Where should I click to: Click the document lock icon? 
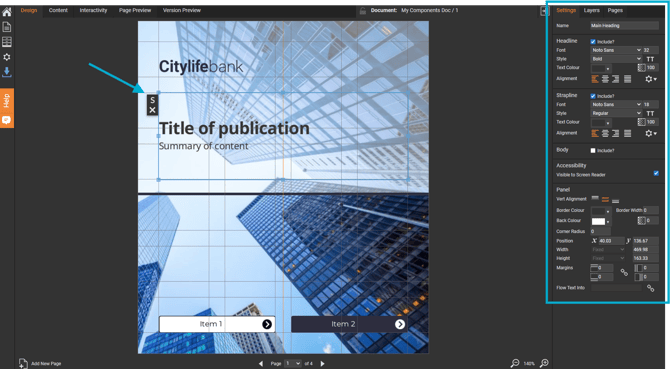(363, 11)
